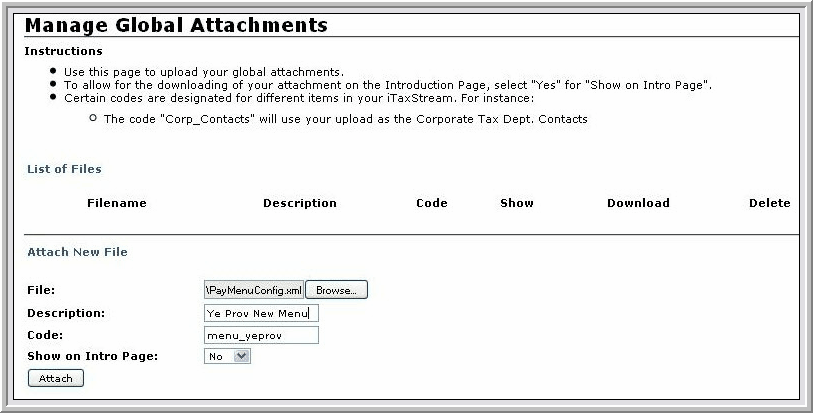Click the 'Attach New File' section heading
This screenshot has width=813, height=413.
(77, 252)
